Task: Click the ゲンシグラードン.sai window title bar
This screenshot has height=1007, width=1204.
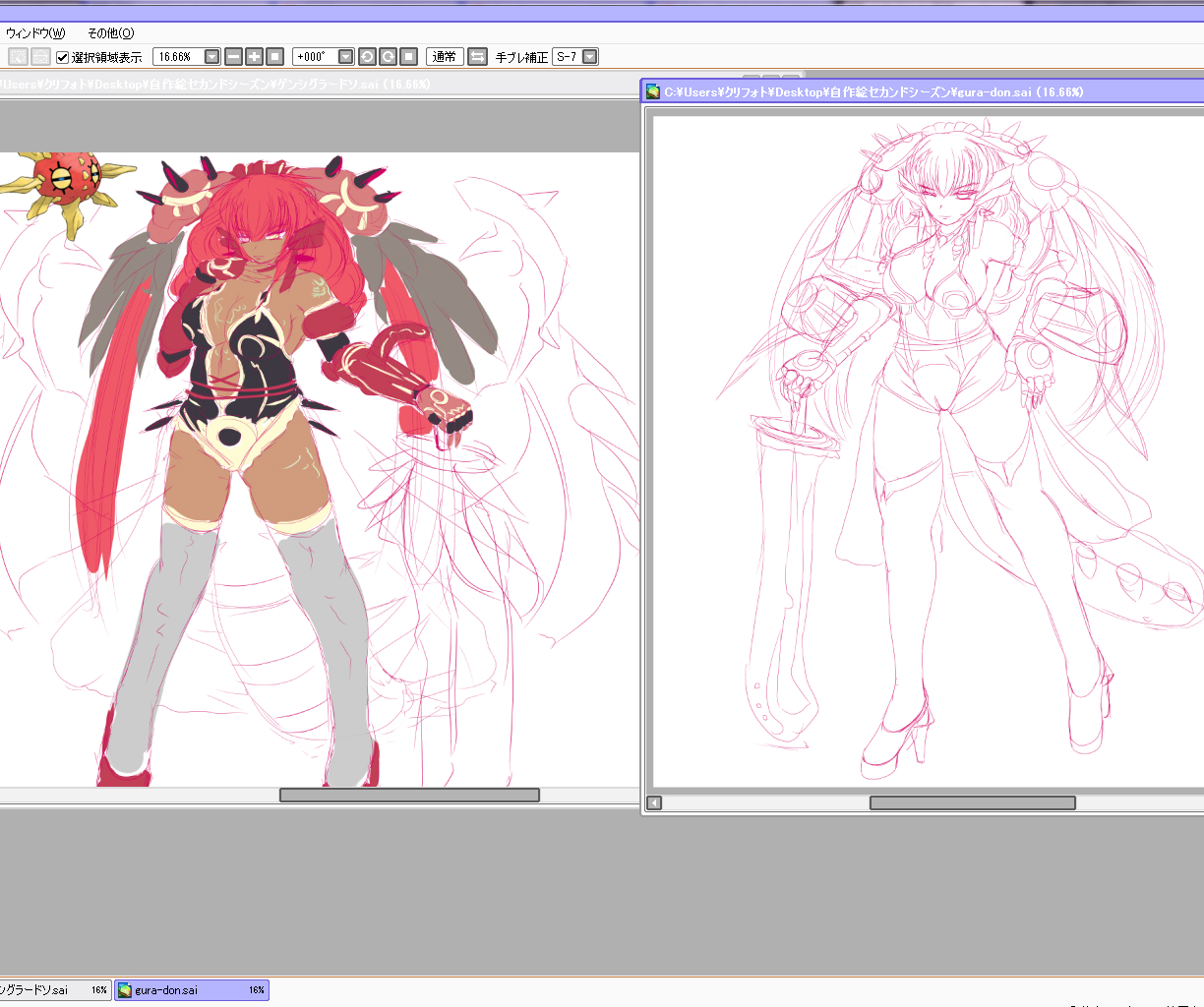Action: 320,85
